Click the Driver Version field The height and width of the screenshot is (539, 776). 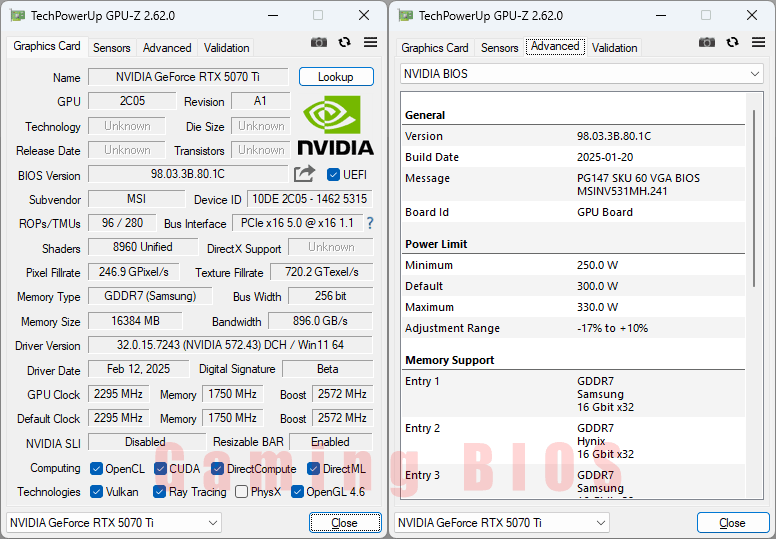231,345
